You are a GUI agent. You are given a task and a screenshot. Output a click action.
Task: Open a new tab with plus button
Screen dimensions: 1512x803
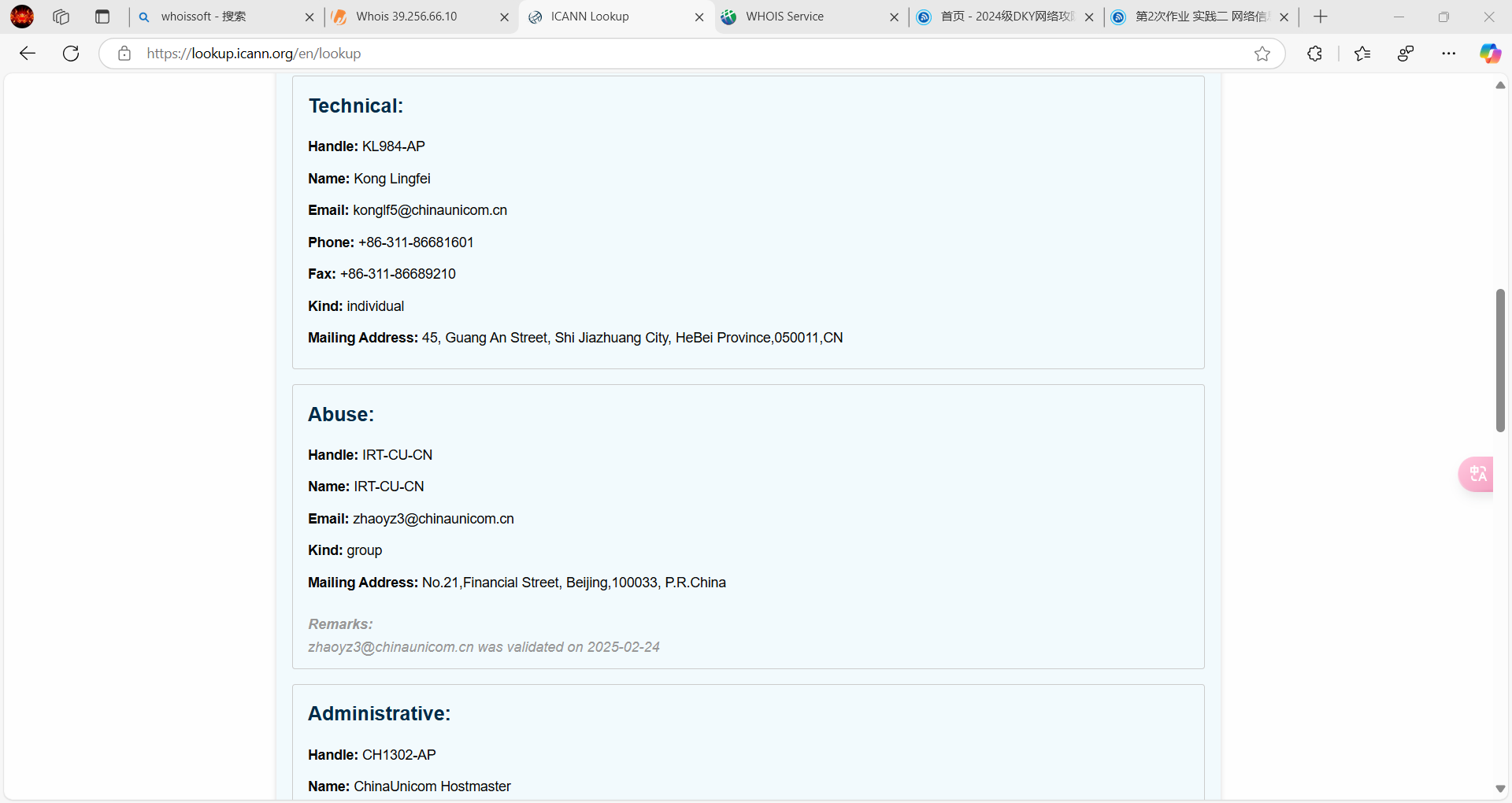[1321, 17]
